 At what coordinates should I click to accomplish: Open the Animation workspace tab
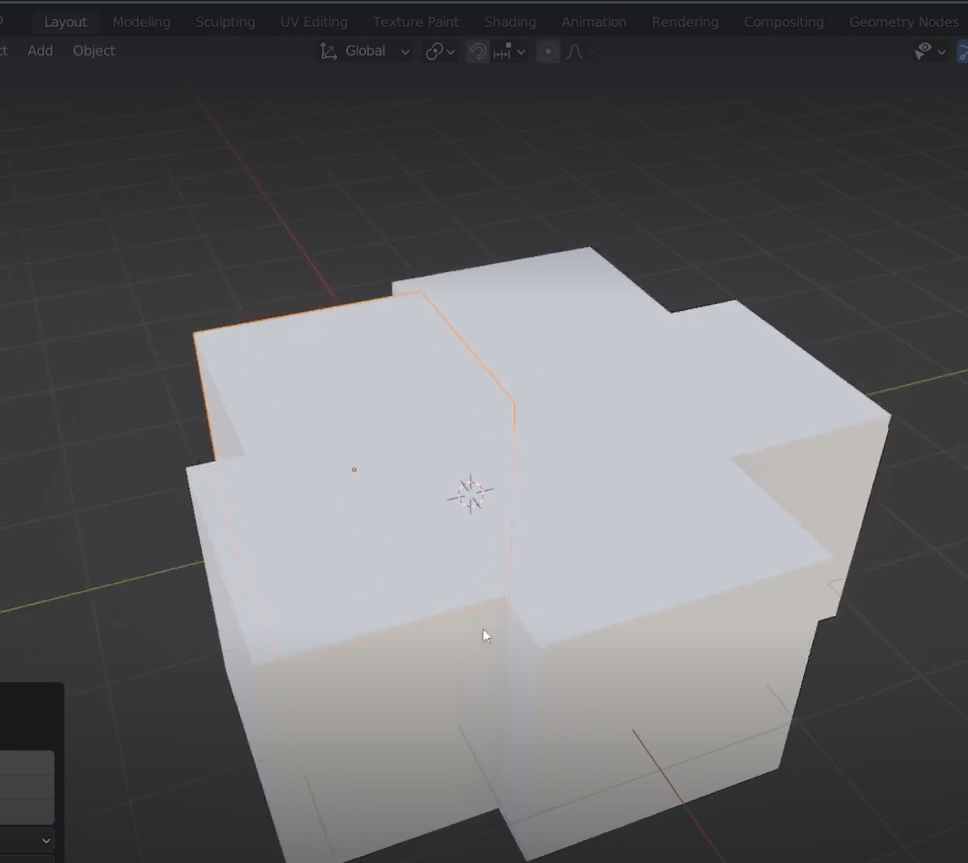594,22
